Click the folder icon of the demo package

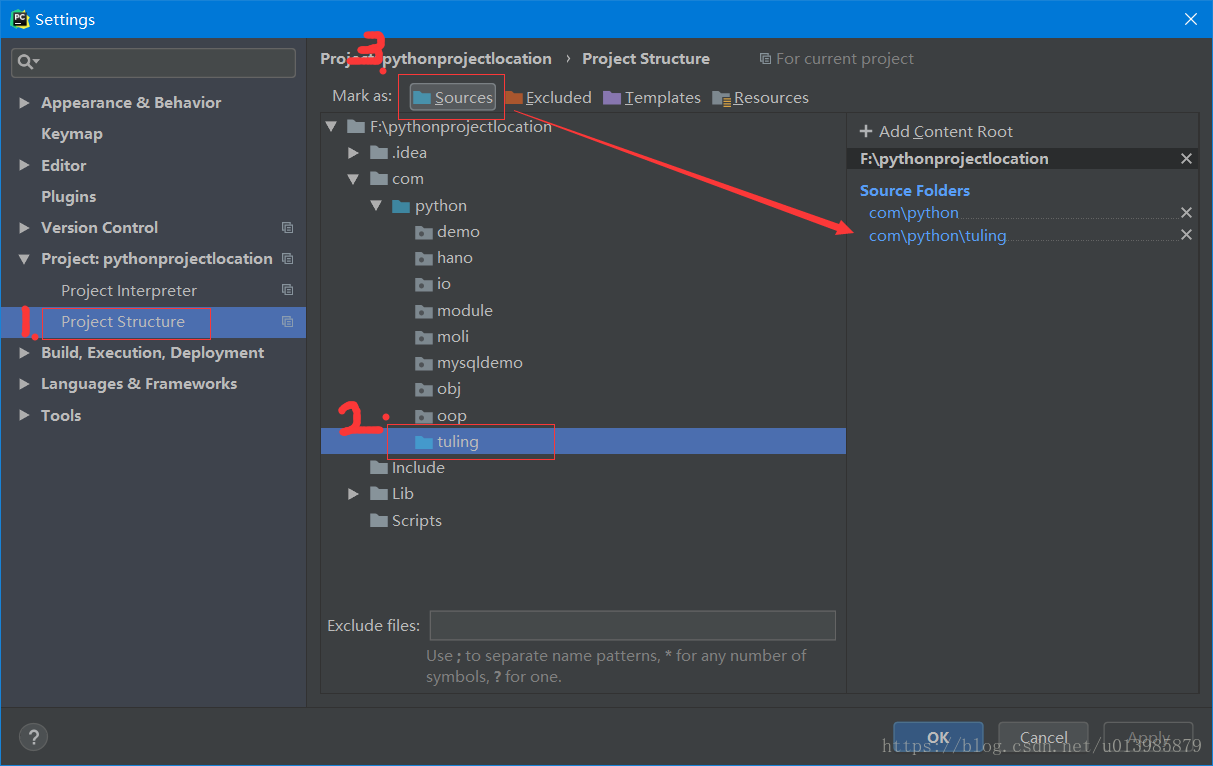pyautogui.click(x=423, y=232)
